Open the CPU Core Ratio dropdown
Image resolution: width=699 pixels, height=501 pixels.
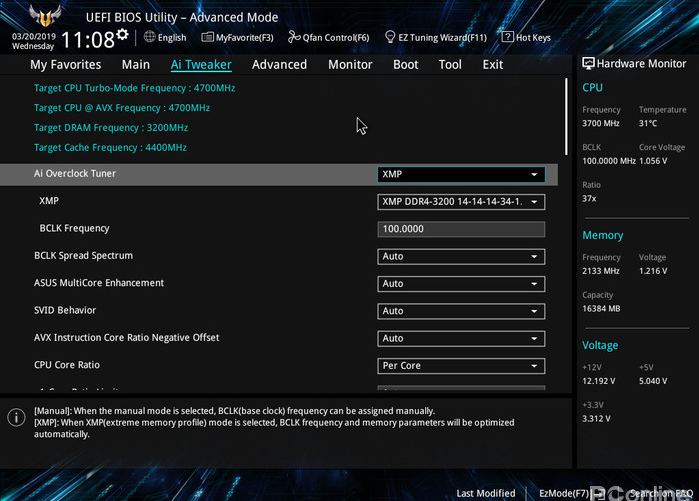pyautogui.click(x=461, y=366)
